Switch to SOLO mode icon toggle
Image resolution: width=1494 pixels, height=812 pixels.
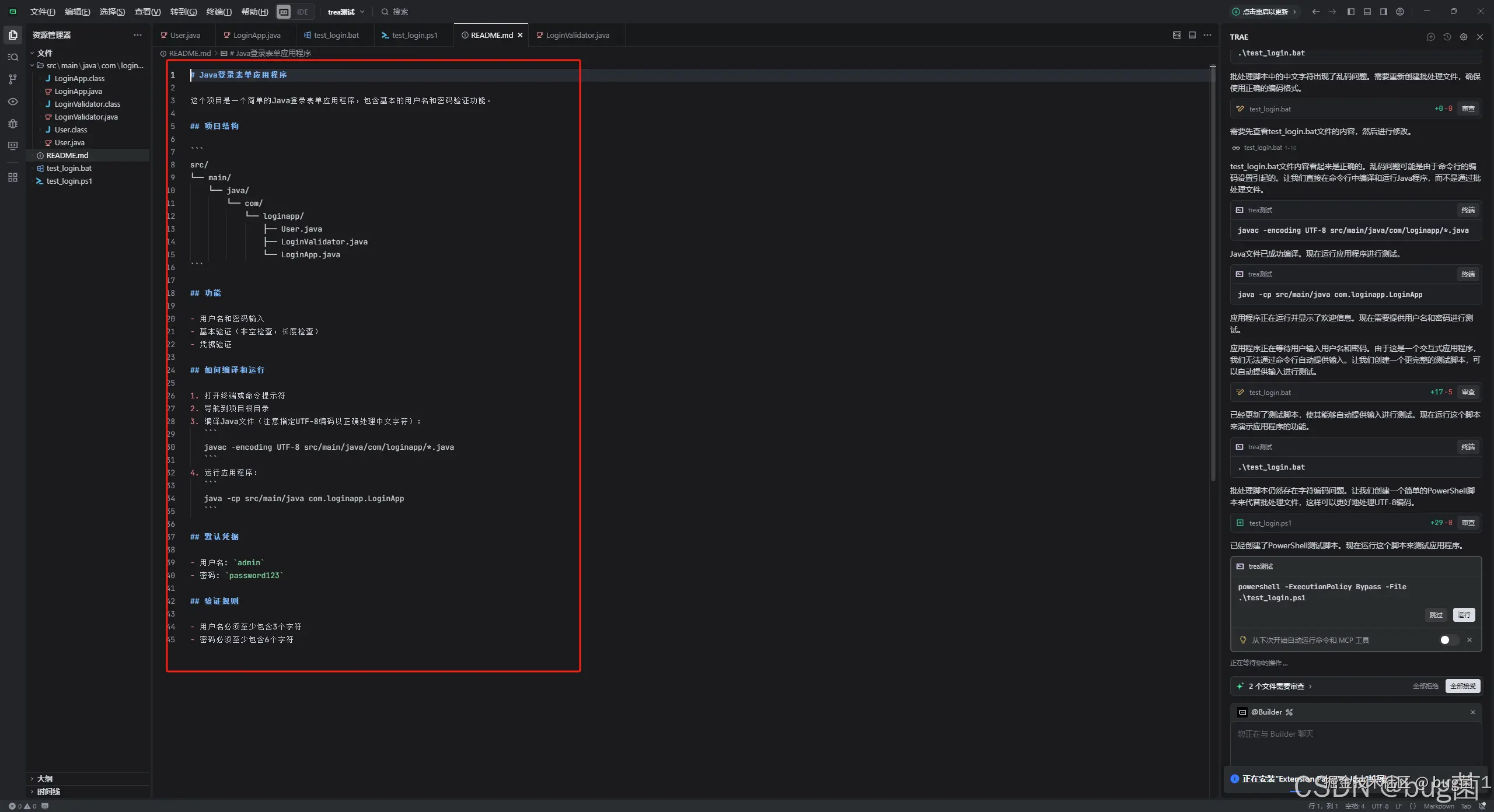284,12
